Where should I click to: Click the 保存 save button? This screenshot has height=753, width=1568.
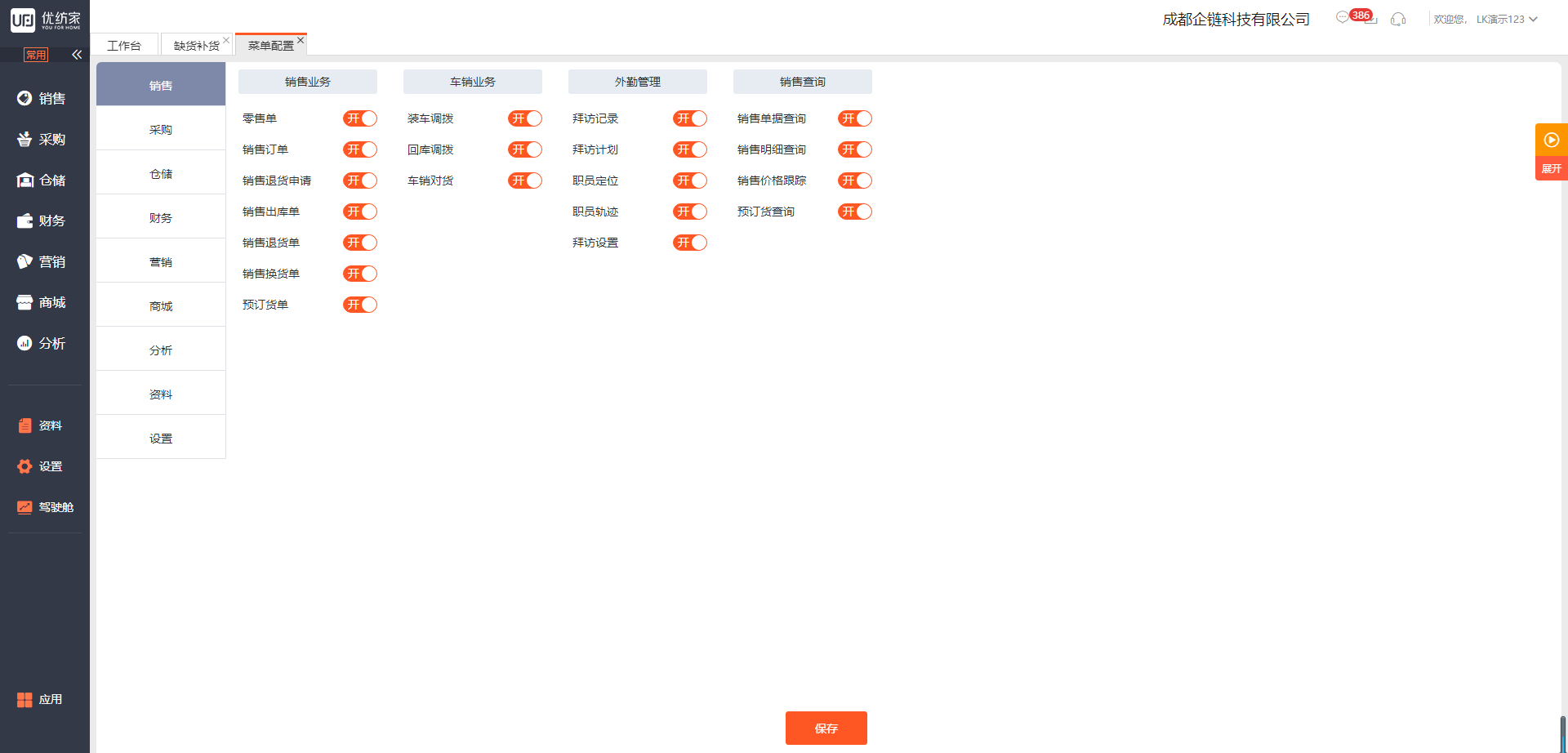(826, 728)
